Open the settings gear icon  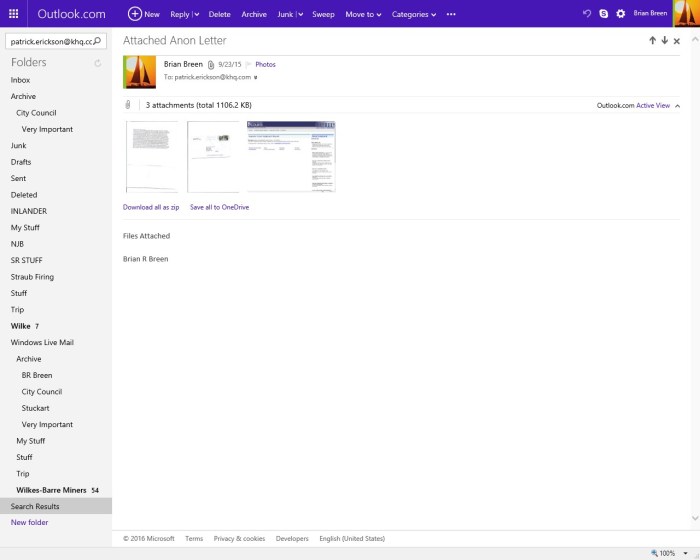coord(620,14)
